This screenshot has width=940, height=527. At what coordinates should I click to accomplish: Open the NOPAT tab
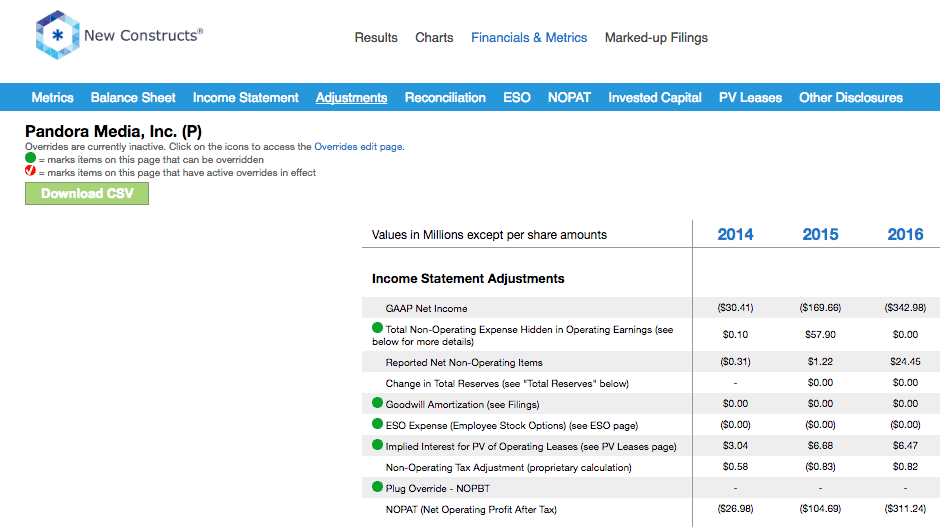click(569, 97)
